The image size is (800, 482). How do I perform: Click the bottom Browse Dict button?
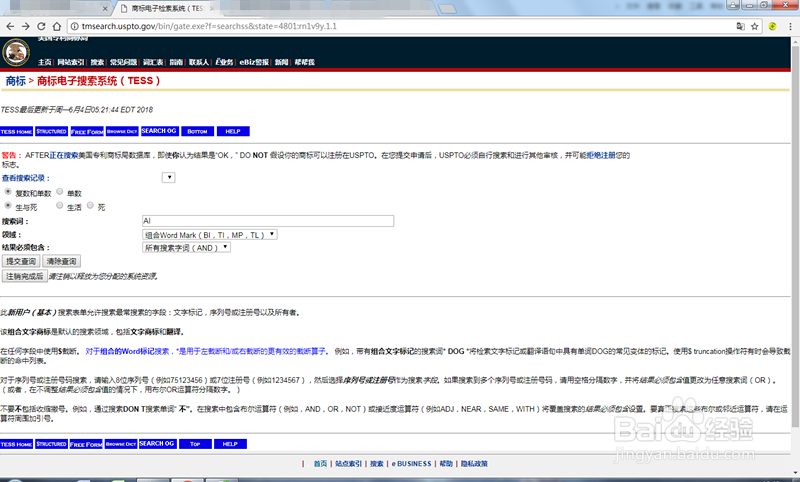(121, 444)
